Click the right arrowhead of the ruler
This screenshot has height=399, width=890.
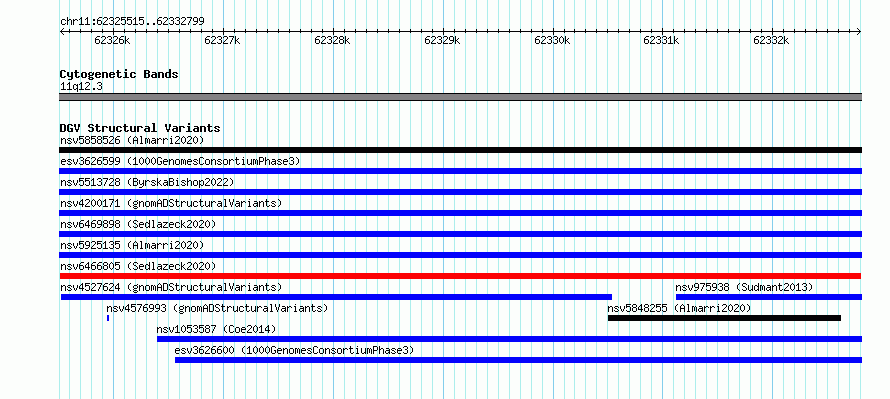859,31
